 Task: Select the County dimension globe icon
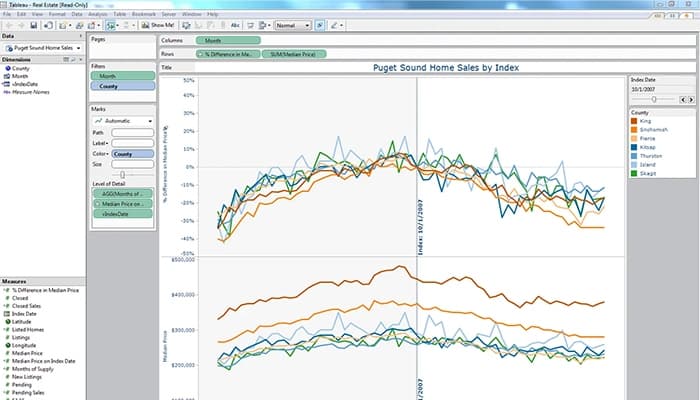[5, 67]
